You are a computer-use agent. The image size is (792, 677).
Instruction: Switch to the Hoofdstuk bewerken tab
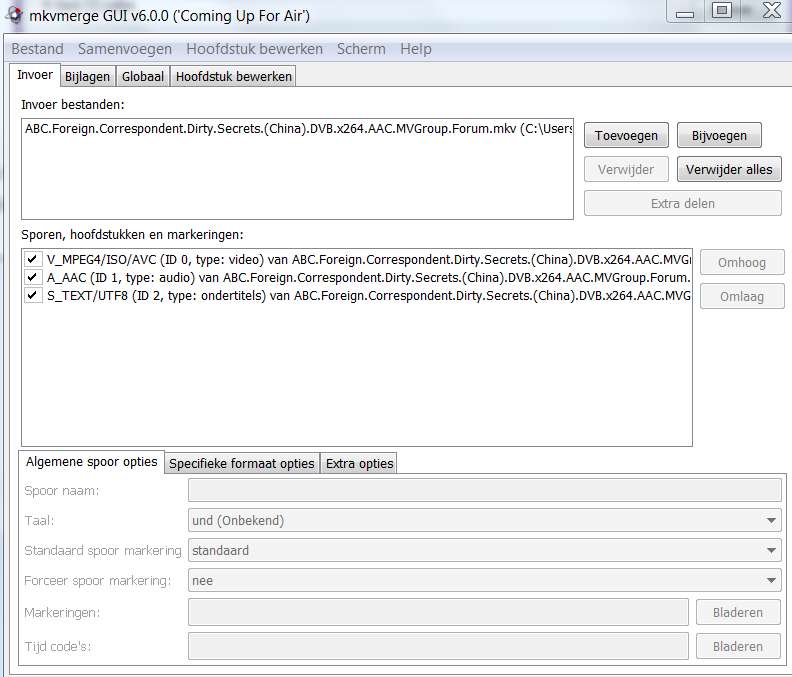[233, 76]
